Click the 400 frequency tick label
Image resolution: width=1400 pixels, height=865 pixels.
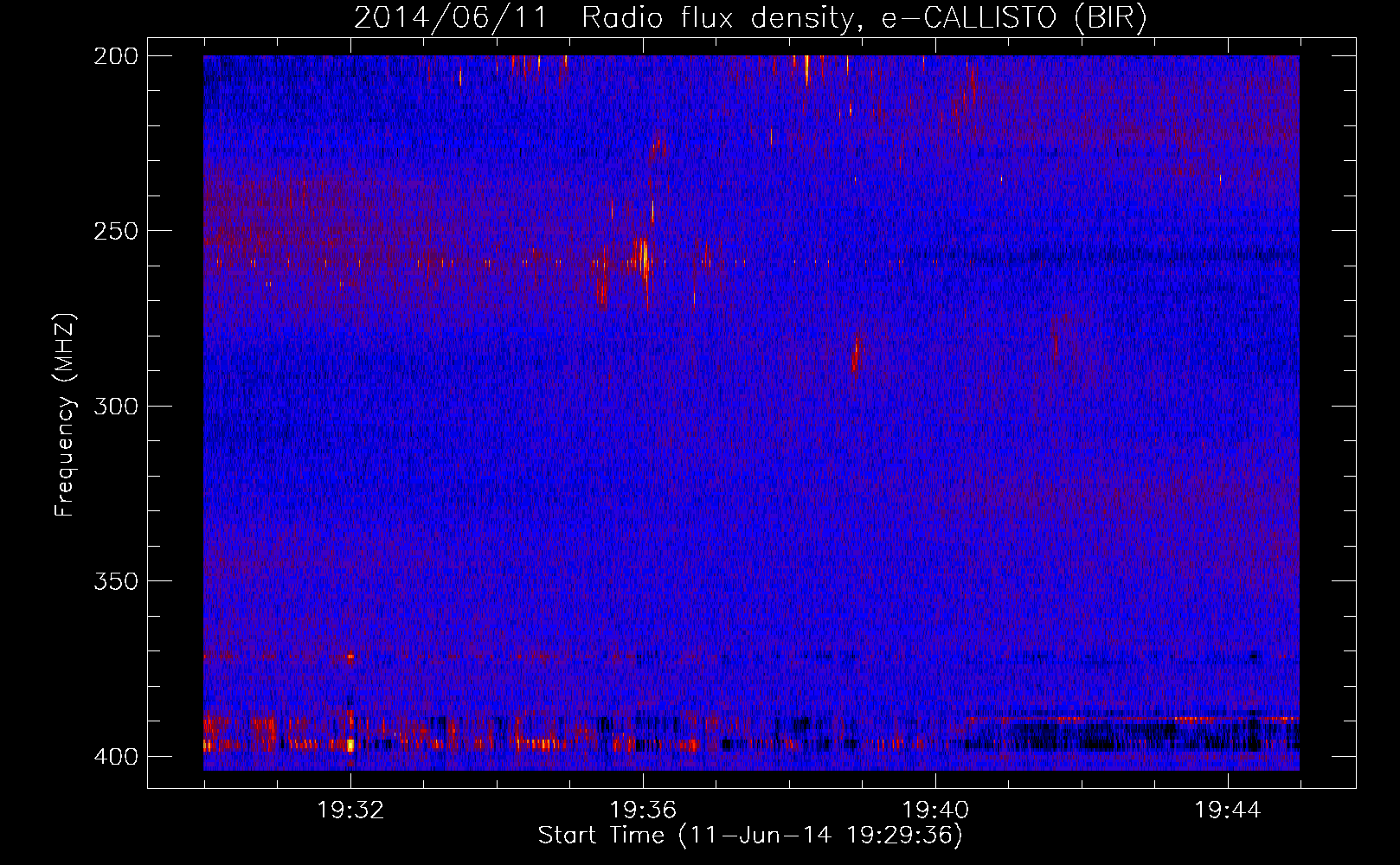point(115,757)
